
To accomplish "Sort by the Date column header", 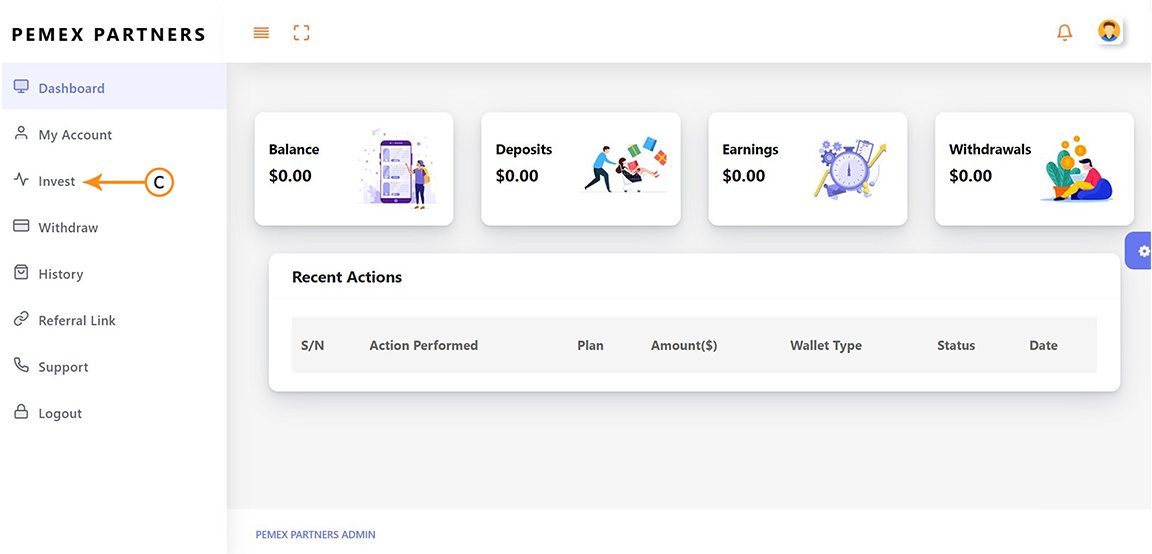I will click(1043, 346).
